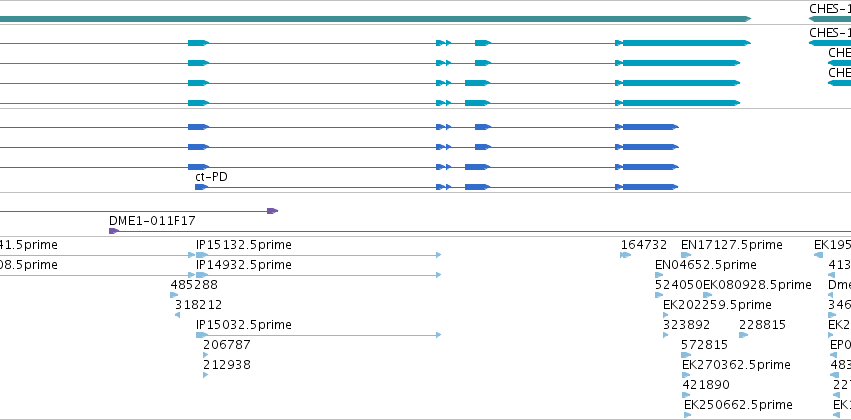Select feature label 572815
This screenshot has height=420, width=851.
[x=704, y=345]
